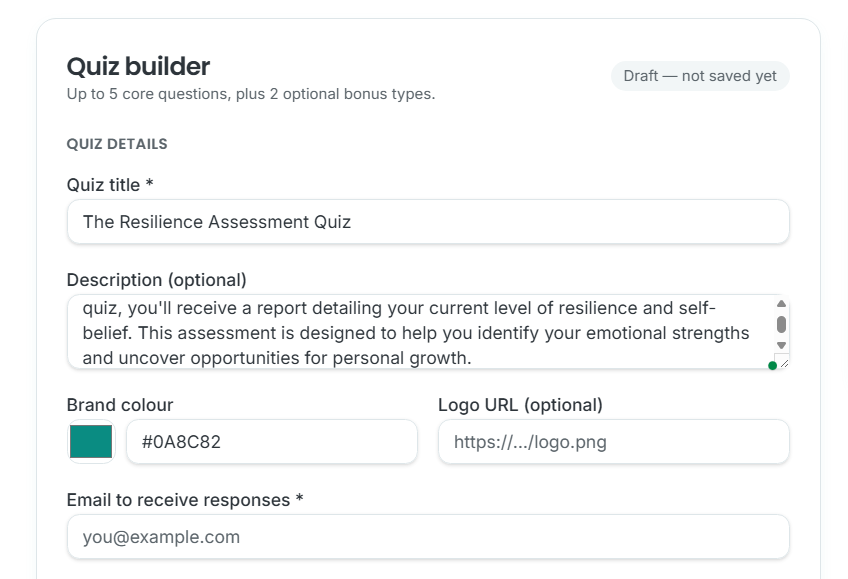Click the #0A8C82 hex colour field

272,442
